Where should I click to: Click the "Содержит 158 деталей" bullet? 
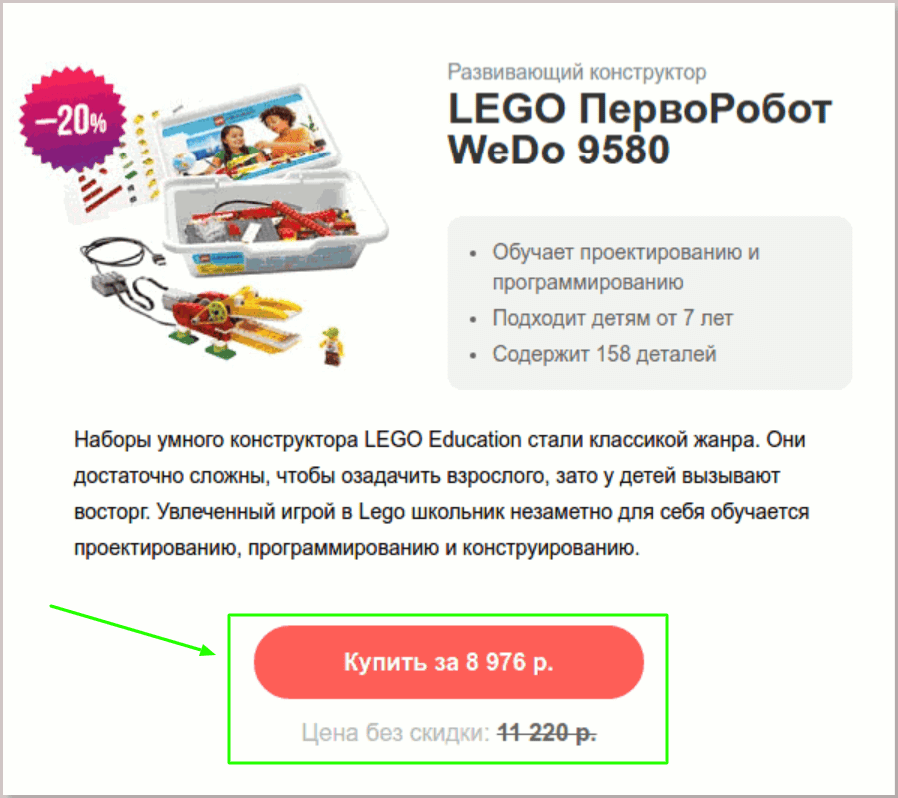pos(604,354)
